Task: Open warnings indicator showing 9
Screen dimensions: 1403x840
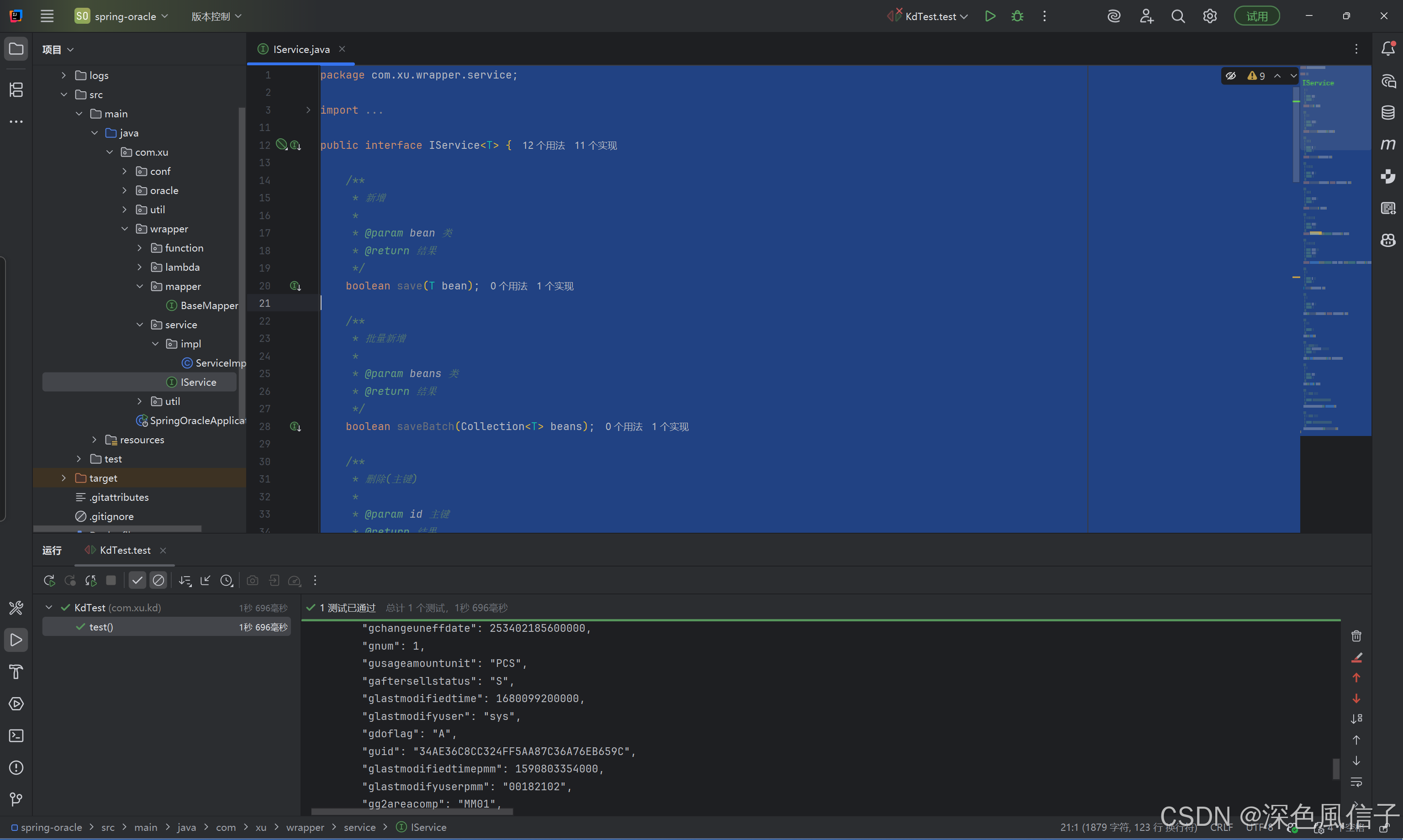Action: pos(1256,75)
